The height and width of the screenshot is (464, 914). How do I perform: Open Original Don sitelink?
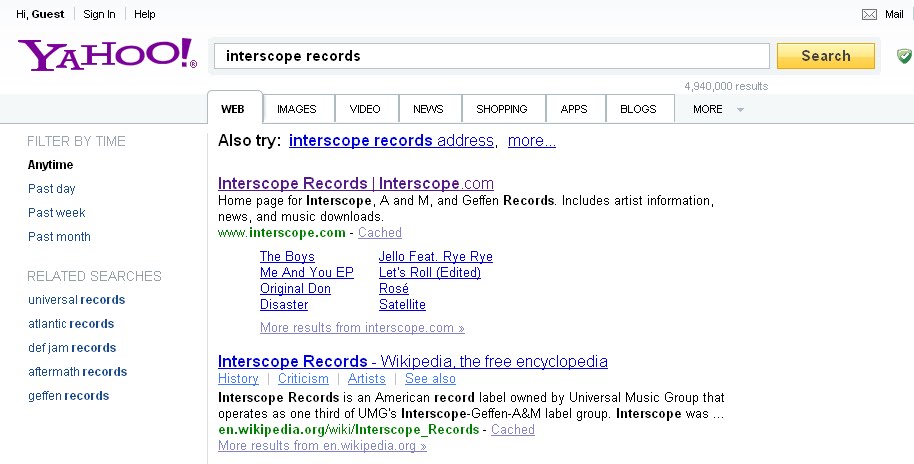[296, 289]
